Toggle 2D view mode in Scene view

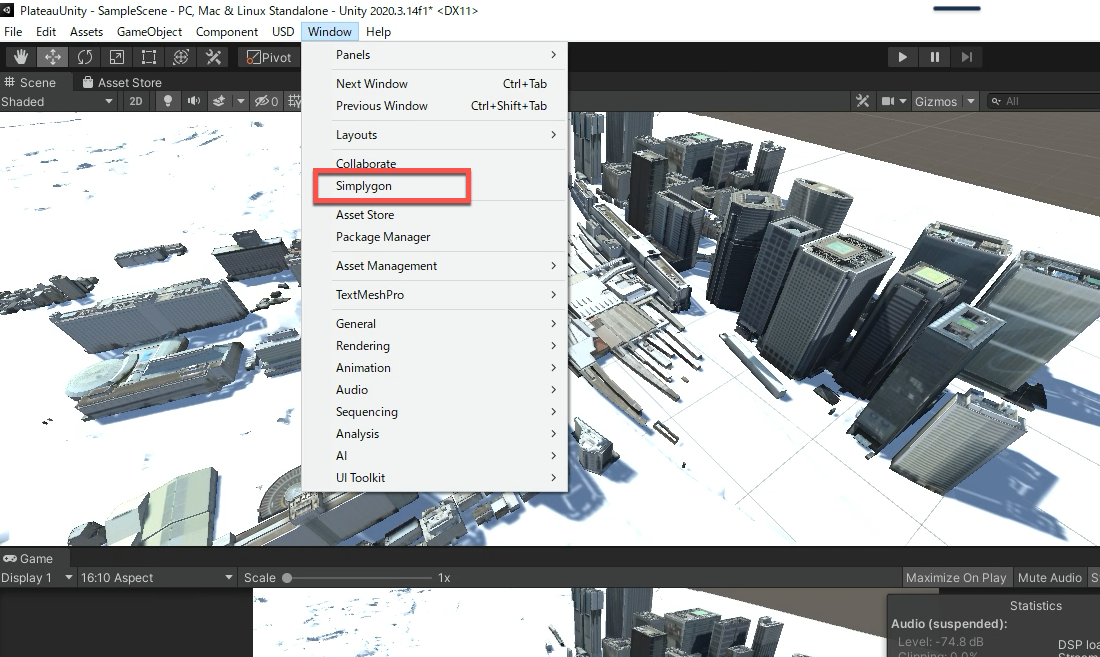pos(137,101)
